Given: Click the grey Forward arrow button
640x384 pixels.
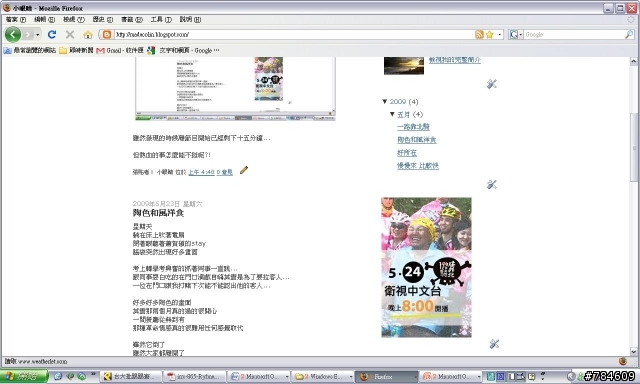Looking at the screenshot, I should tap(27, 35).
